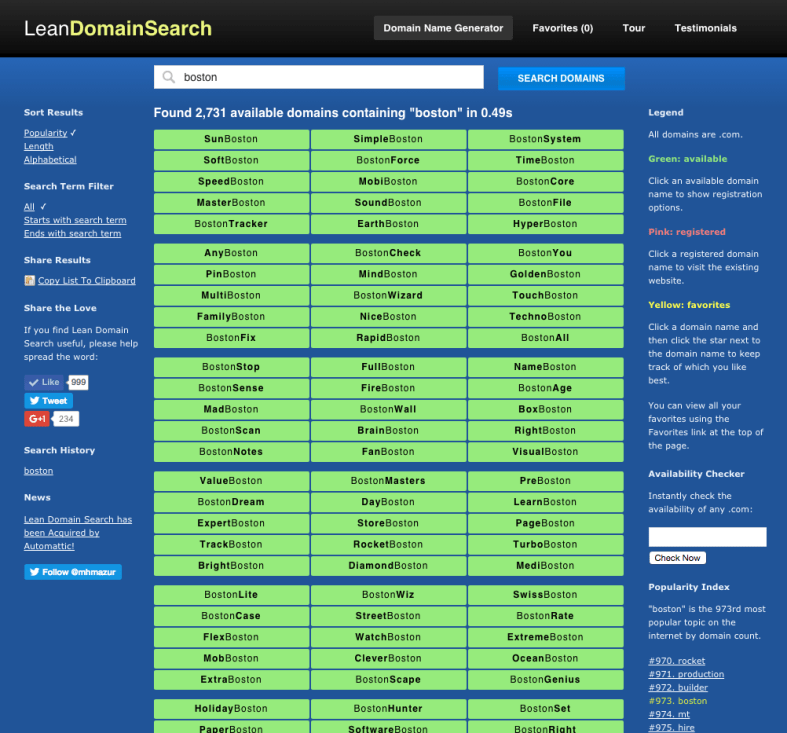
Task: Select the BostonLite domain
Action: 231,595
